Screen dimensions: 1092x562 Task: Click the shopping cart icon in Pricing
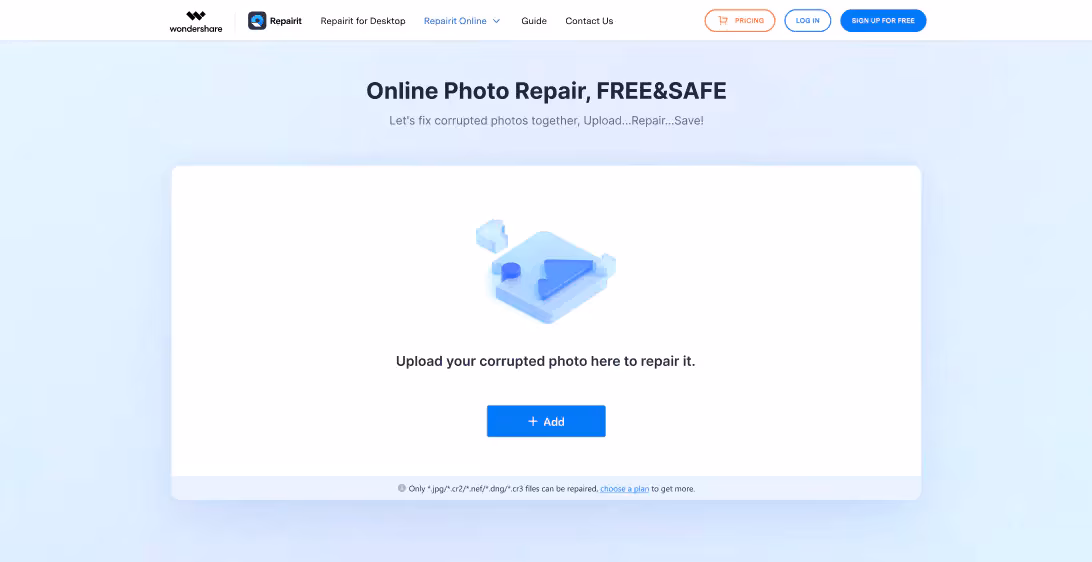722,21
